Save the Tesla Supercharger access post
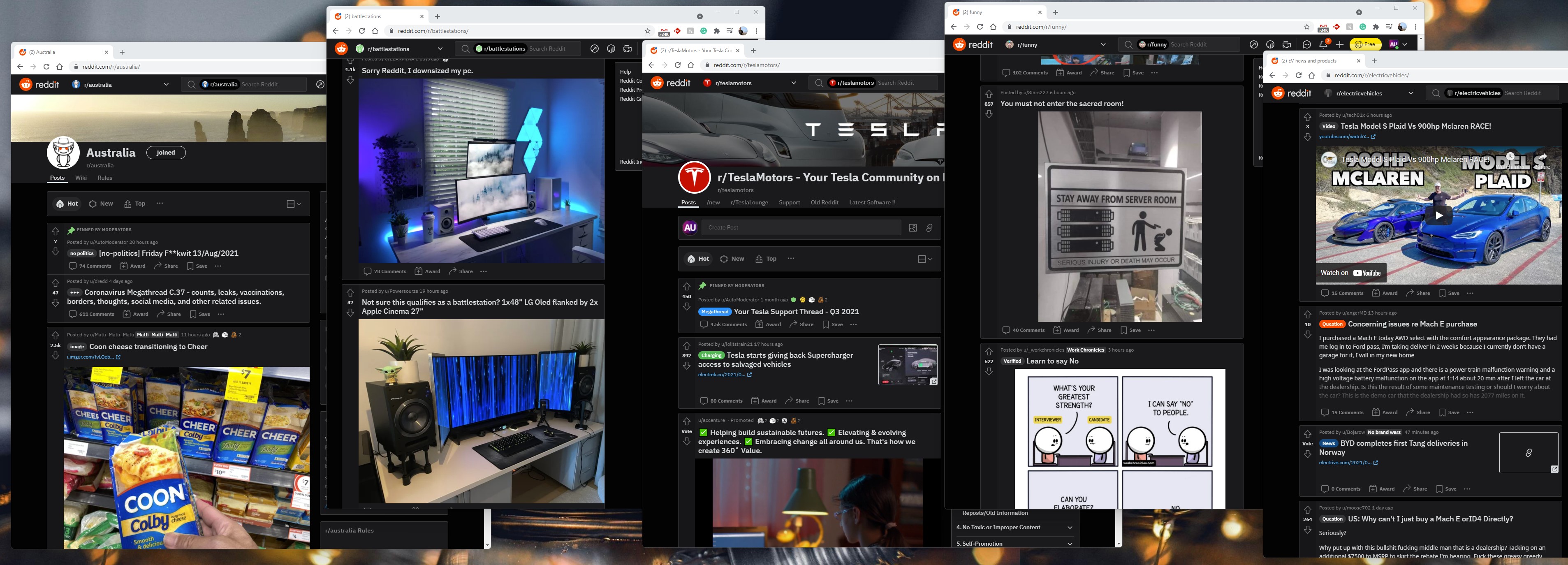 829,401
